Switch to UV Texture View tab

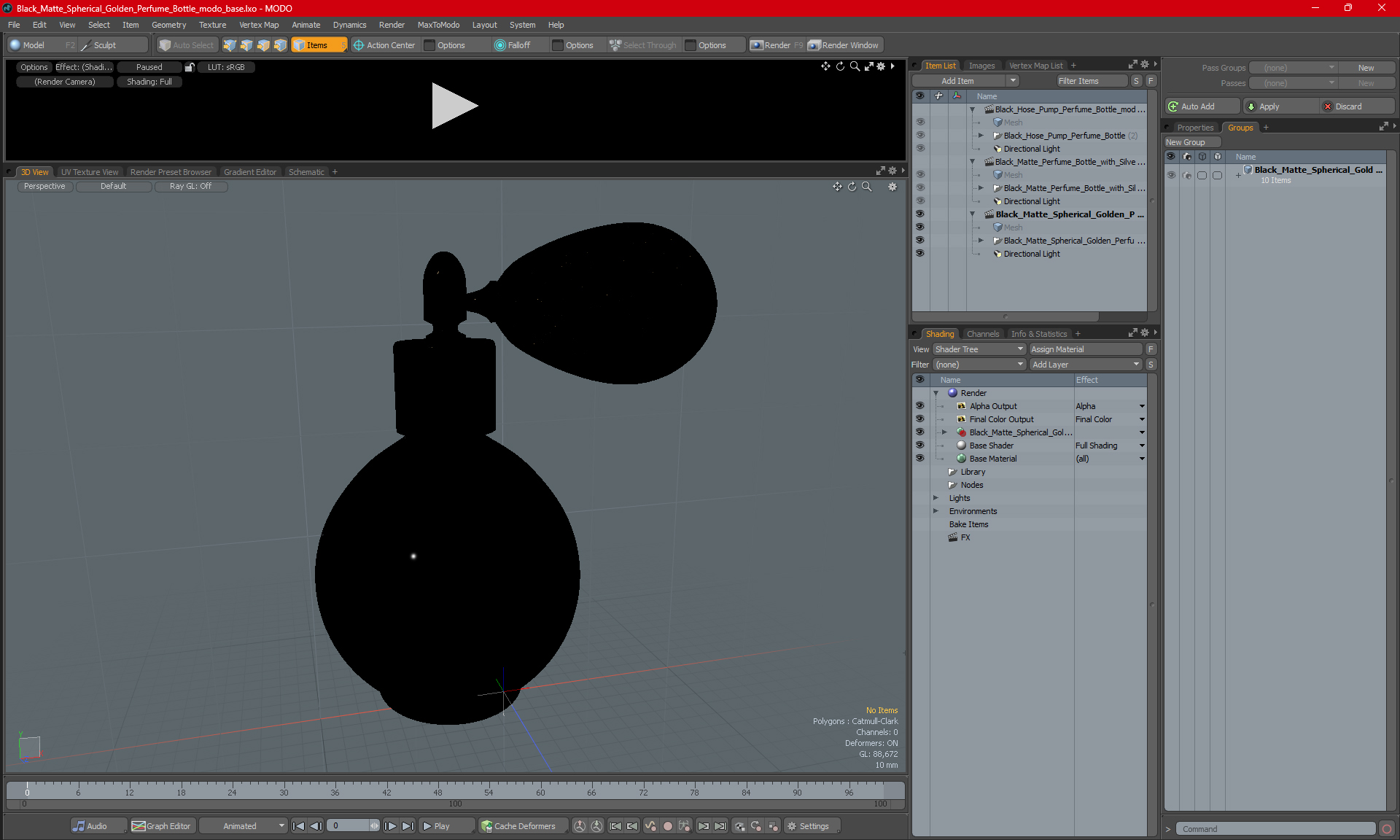[x=90, y=172]
